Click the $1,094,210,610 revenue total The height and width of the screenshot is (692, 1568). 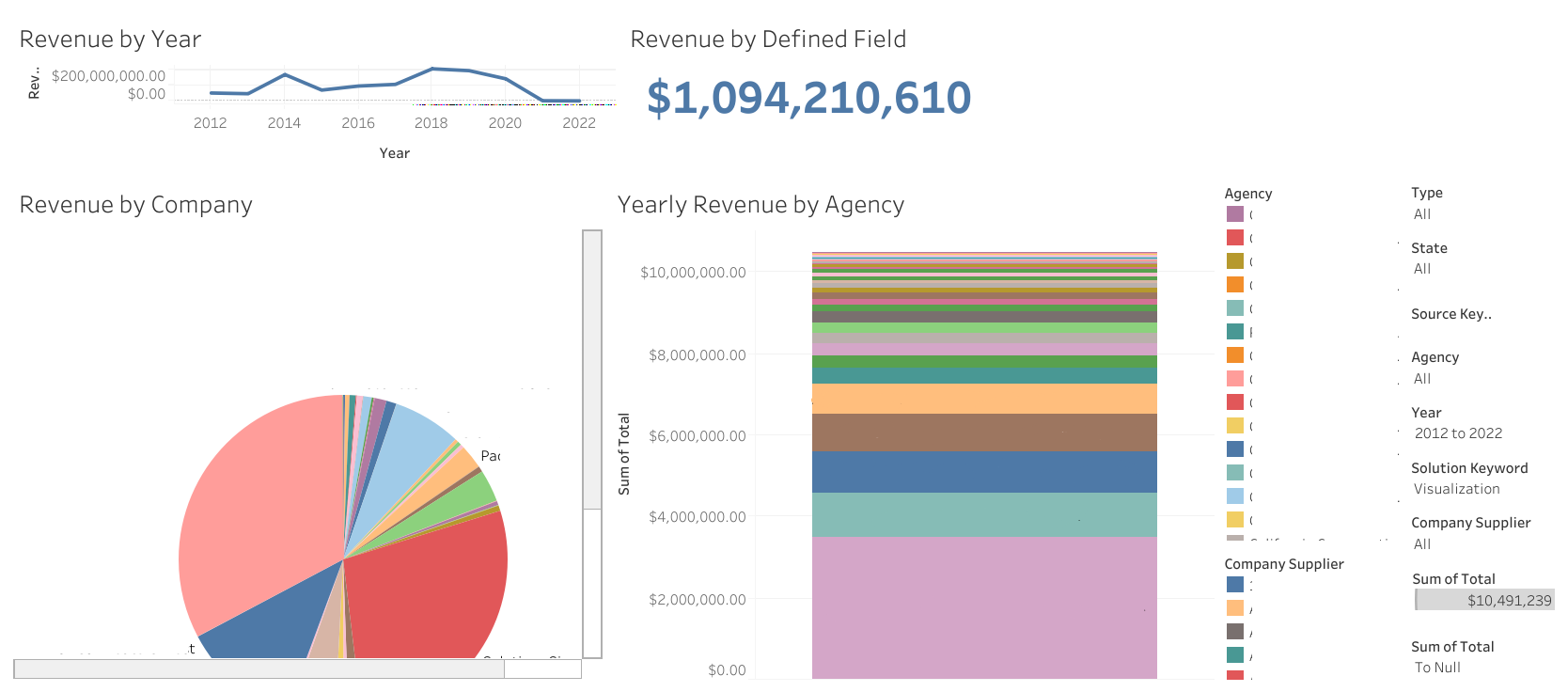808,98
